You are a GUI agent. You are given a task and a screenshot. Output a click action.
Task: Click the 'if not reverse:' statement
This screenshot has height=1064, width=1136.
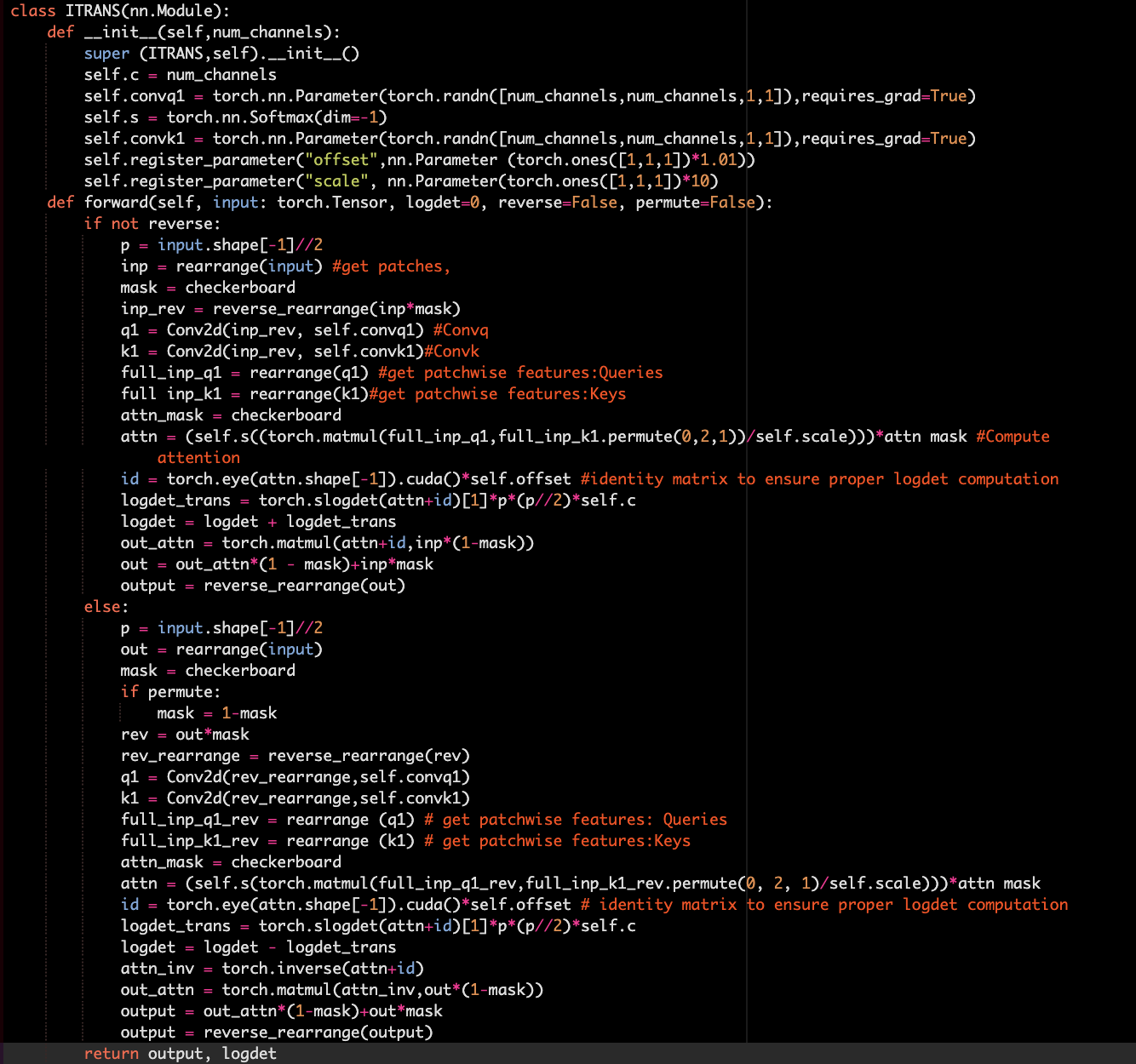[x=152, y=224]
